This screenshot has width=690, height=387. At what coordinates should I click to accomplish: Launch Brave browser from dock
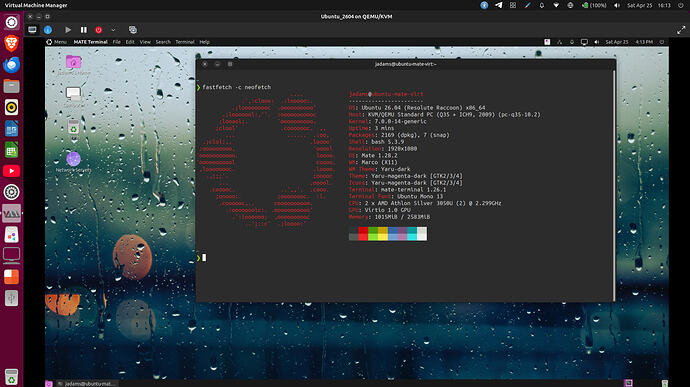click(11, 43)
